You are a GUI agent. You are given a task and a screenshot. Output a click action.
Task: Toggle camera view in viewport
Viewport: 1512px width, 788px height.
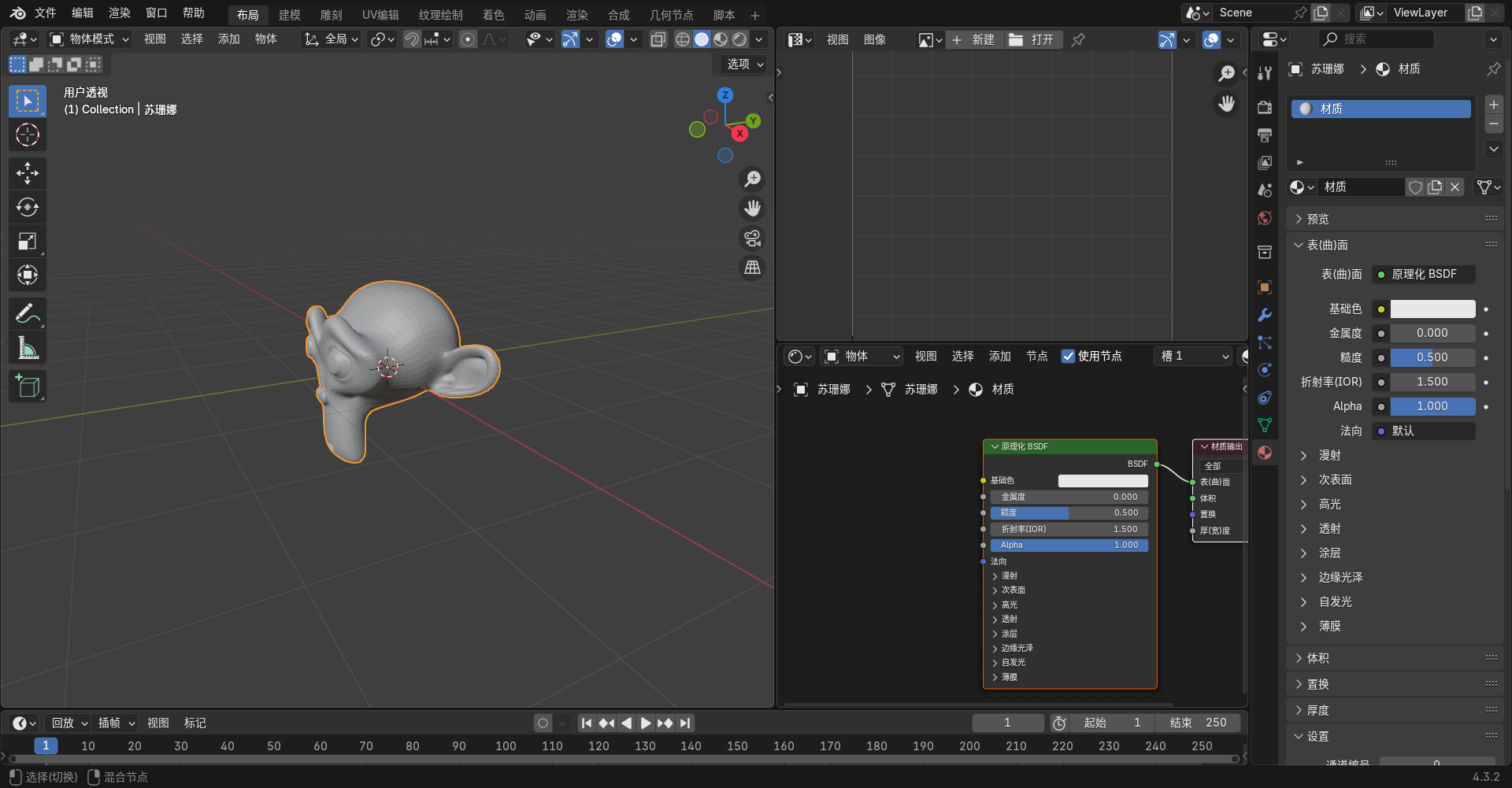click(x=753, y=238)
